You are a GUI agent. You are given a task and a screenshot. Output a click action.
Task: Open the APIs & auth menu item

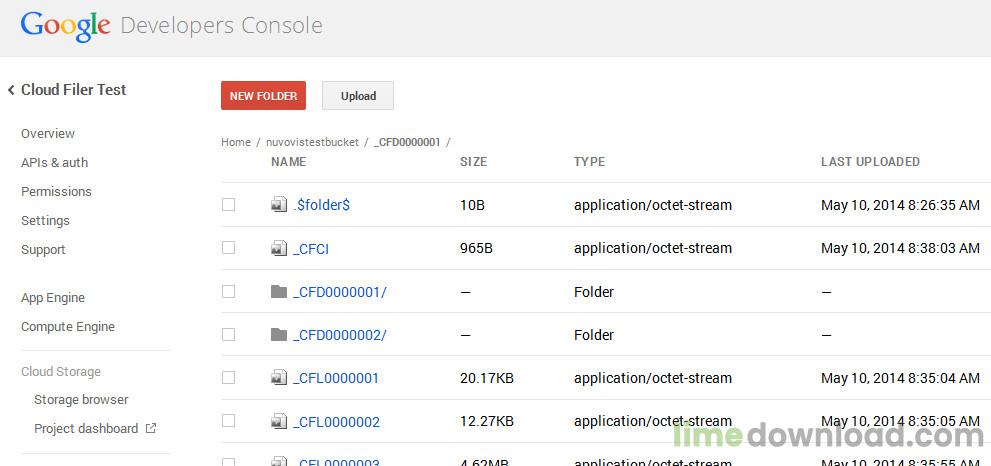click(x=54, y=162)
